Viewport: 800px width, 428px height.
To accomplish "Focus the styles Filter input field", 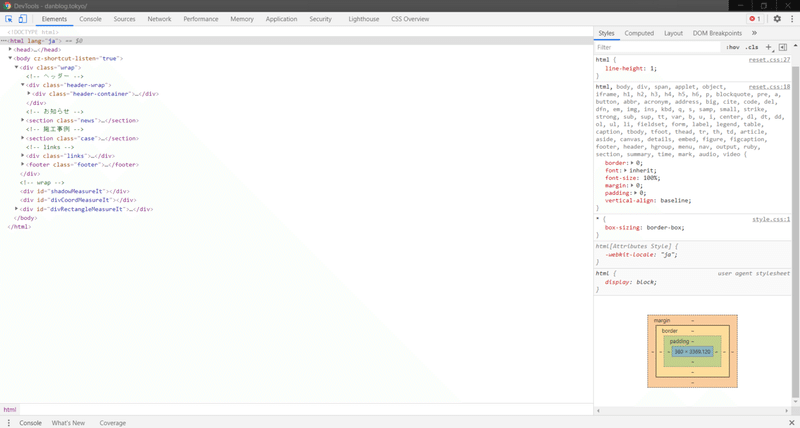I will (x=658, y=47).
